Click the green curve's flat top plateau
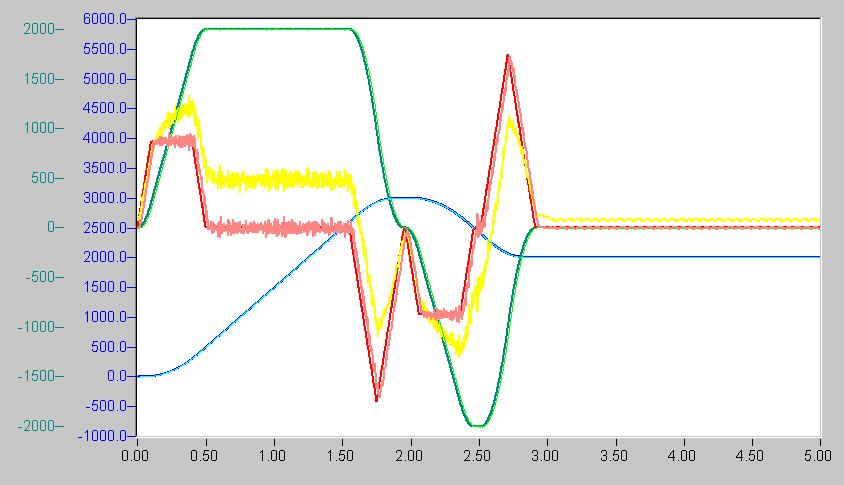 point(278,29)
